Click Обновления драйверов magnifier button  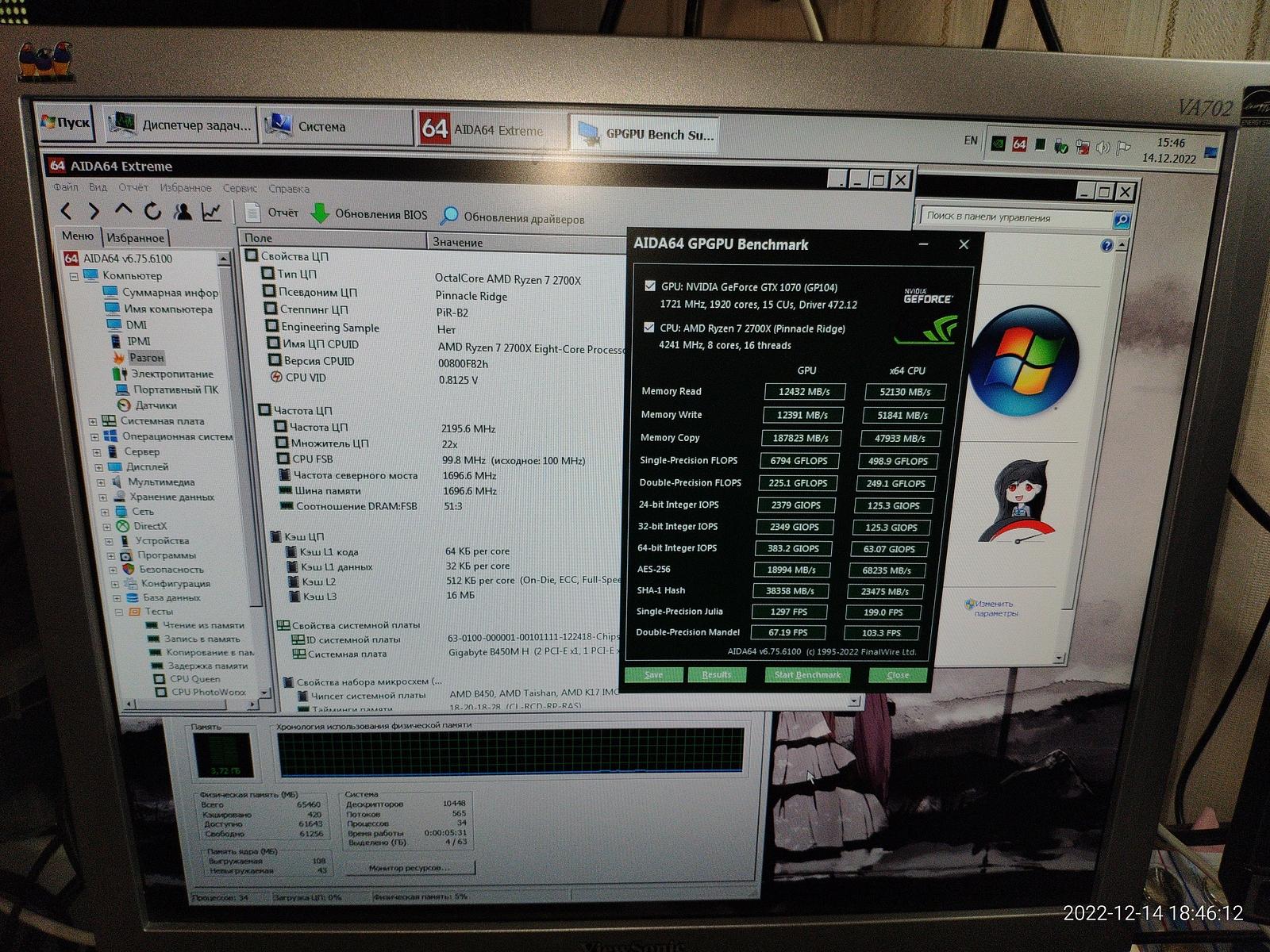513,217
